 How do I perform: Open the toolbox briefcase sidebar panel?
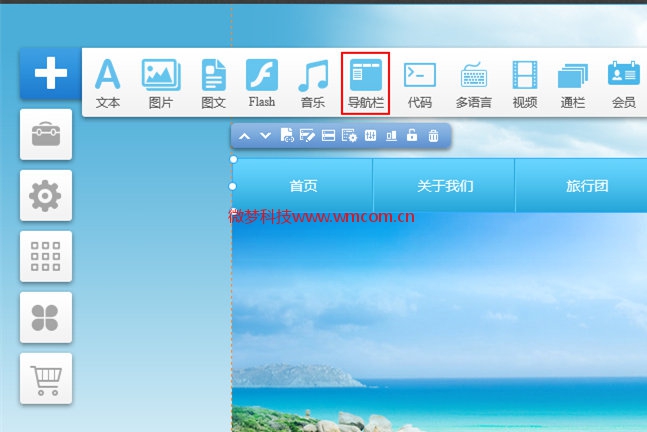coord(46,135)
